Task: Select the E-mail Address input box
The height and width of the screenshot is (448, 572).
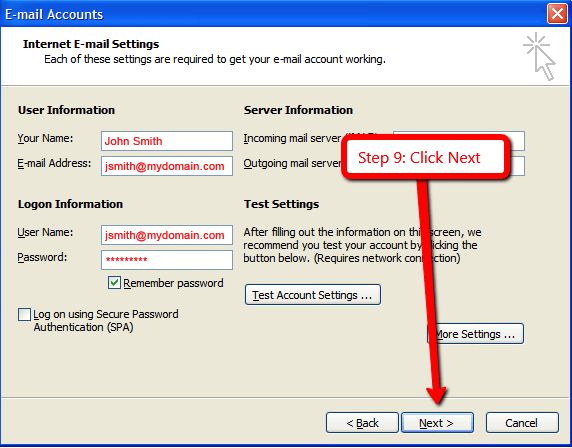Action: pyautogui.click(x=167, y=166)
